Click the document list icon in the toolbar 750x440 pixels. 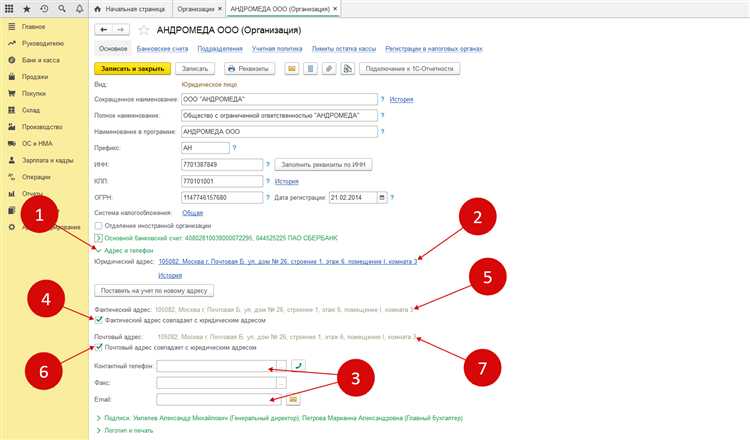(x=310, y=68)
